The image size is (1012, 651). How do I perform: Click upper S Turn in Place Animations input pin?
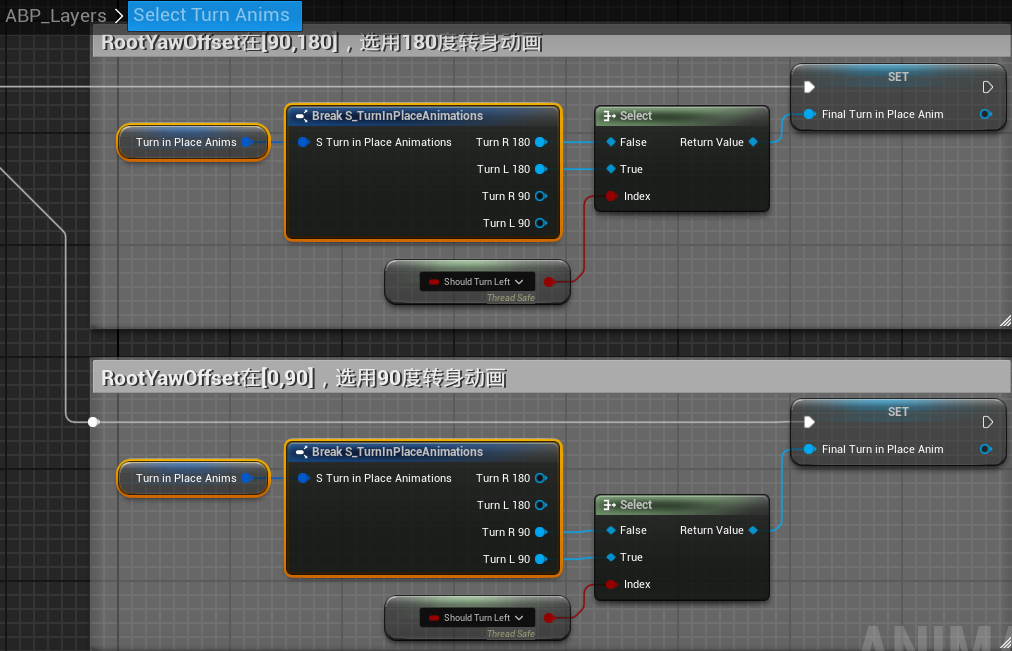coord(303,142)
